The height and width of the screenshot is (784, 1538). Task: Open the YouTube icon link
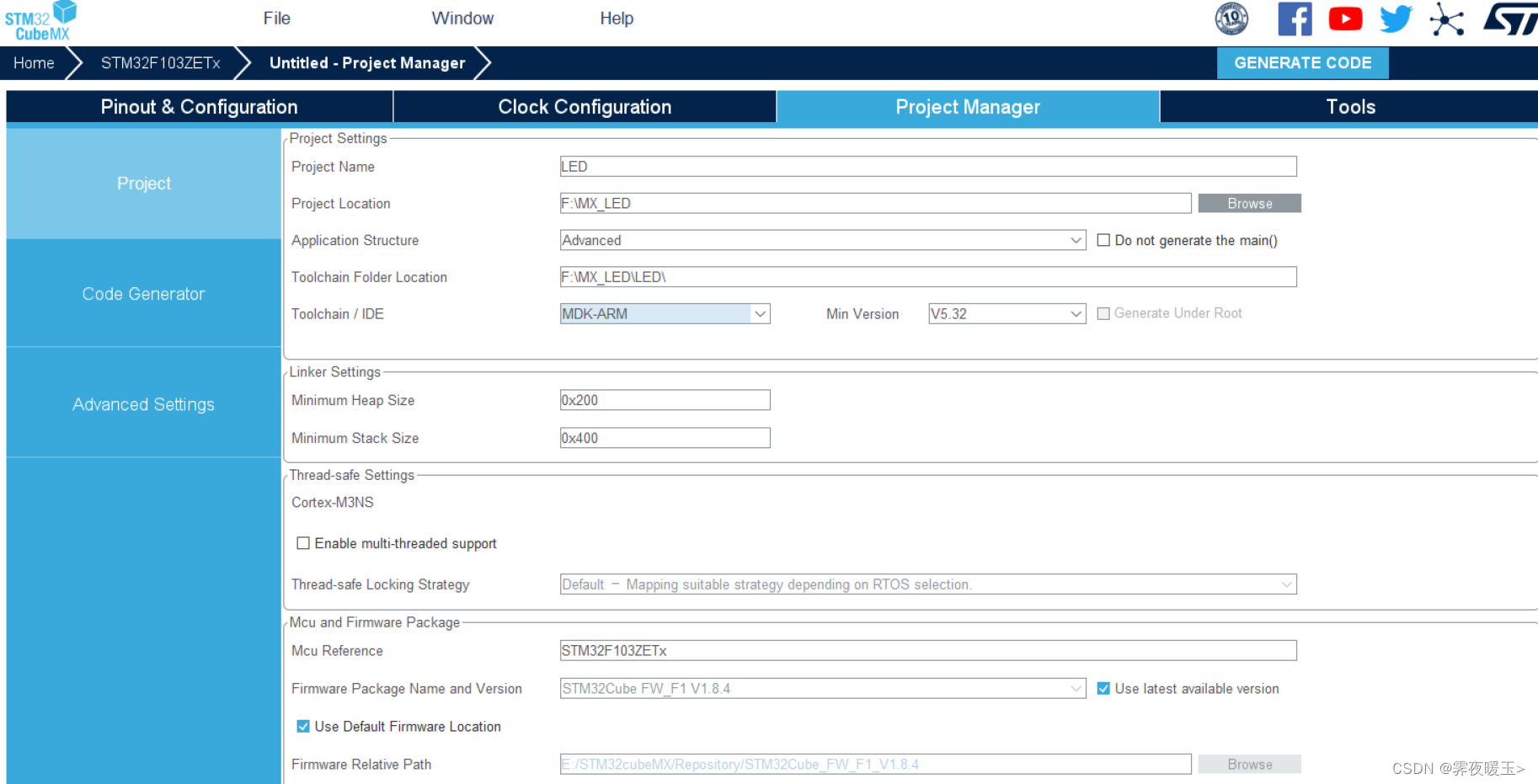tap(1345, 19)
